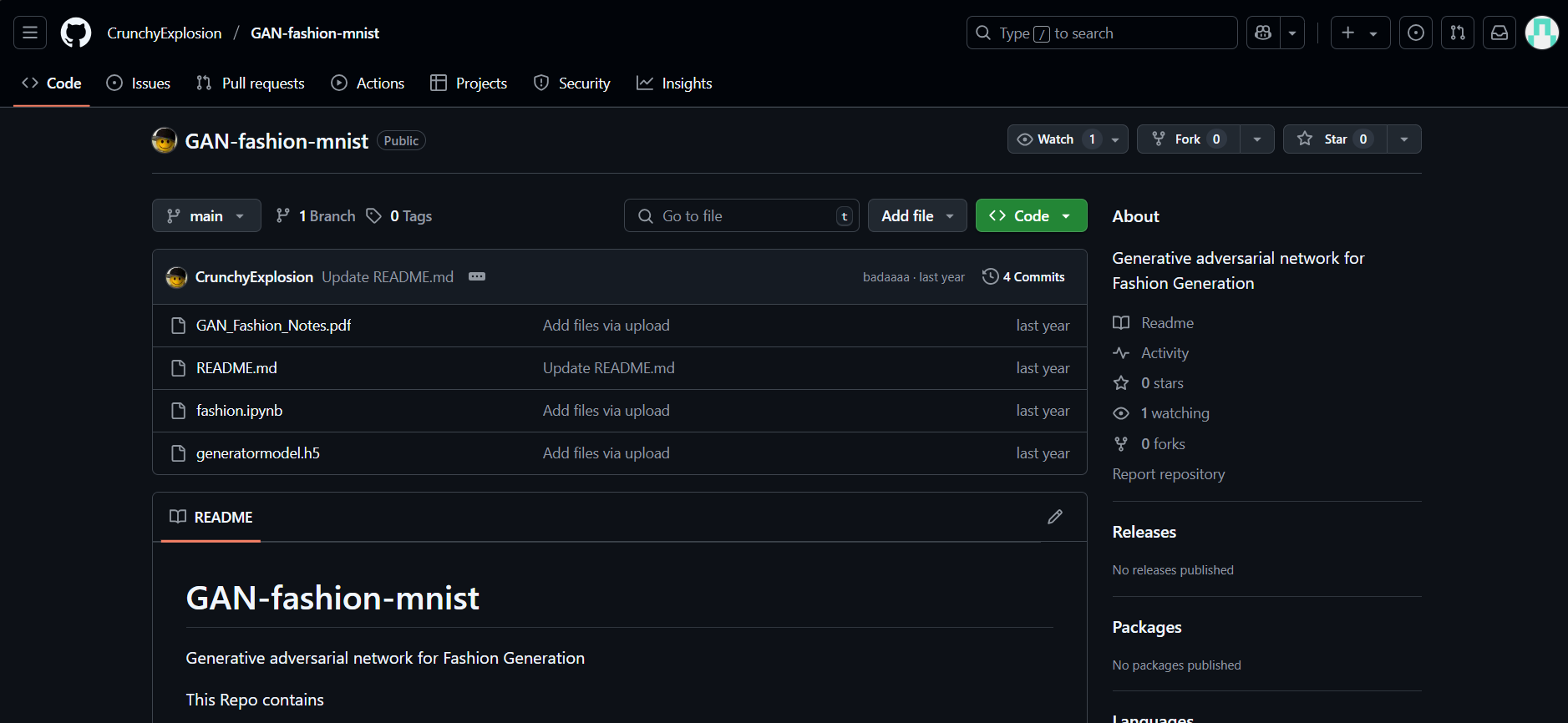Select the README tab heading

(x=211, y=517)
